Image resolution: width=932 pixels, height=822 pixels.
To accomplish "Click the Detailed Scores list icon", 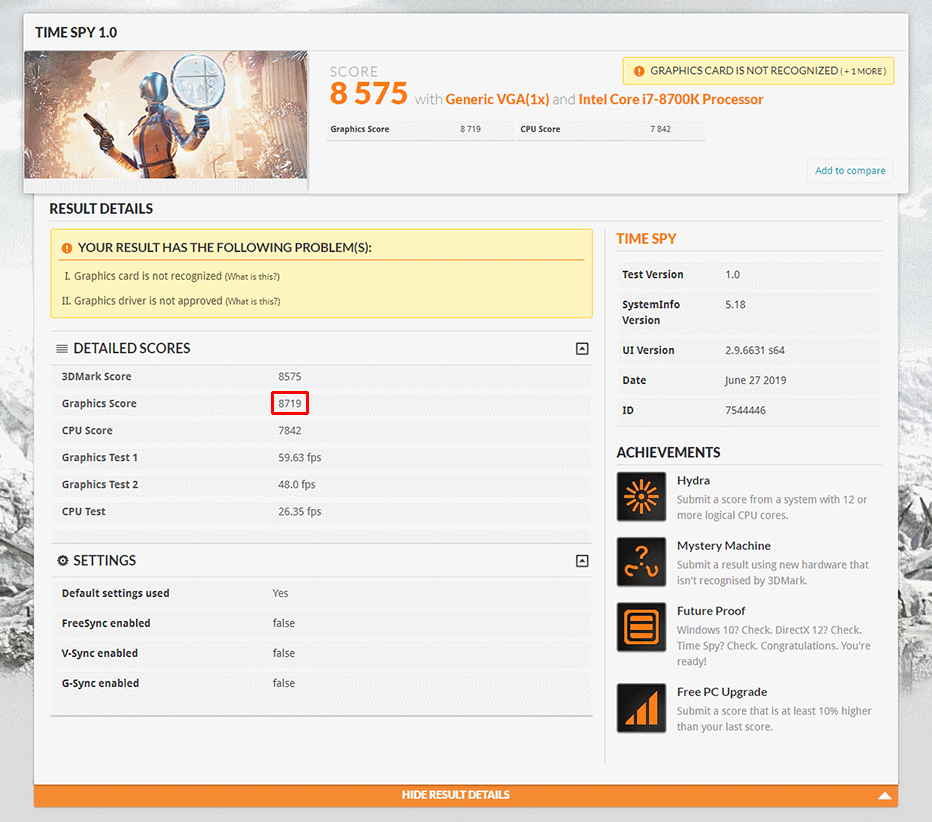I will click(x=62, y=348).
